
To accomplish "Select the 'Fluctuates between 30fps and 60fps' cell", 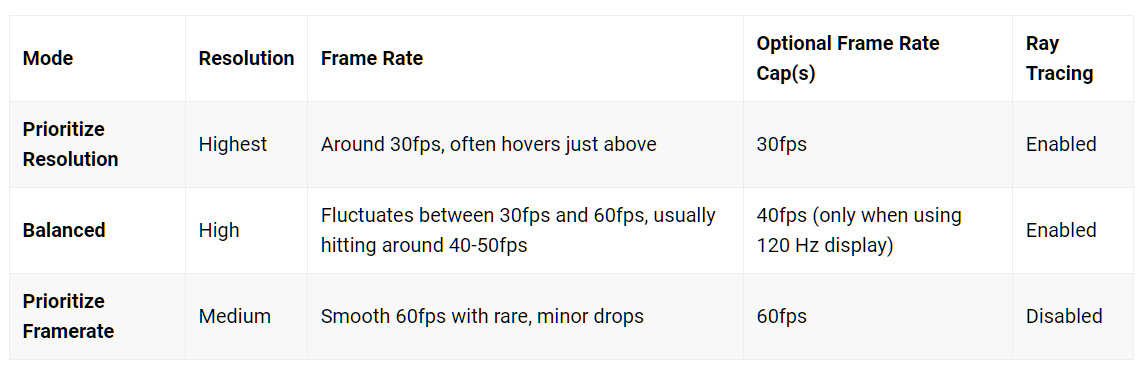I will 518,230.
